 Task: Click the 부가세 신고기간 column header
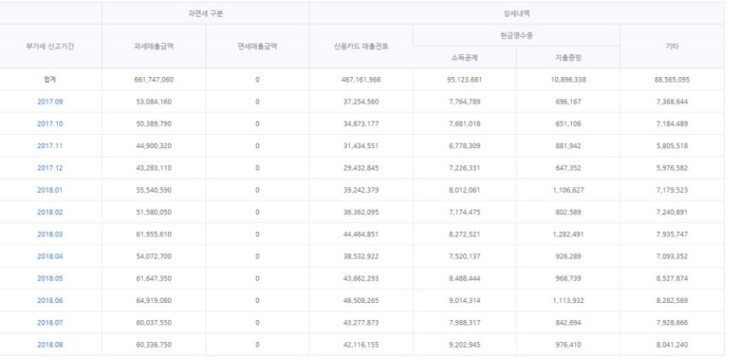50,47
